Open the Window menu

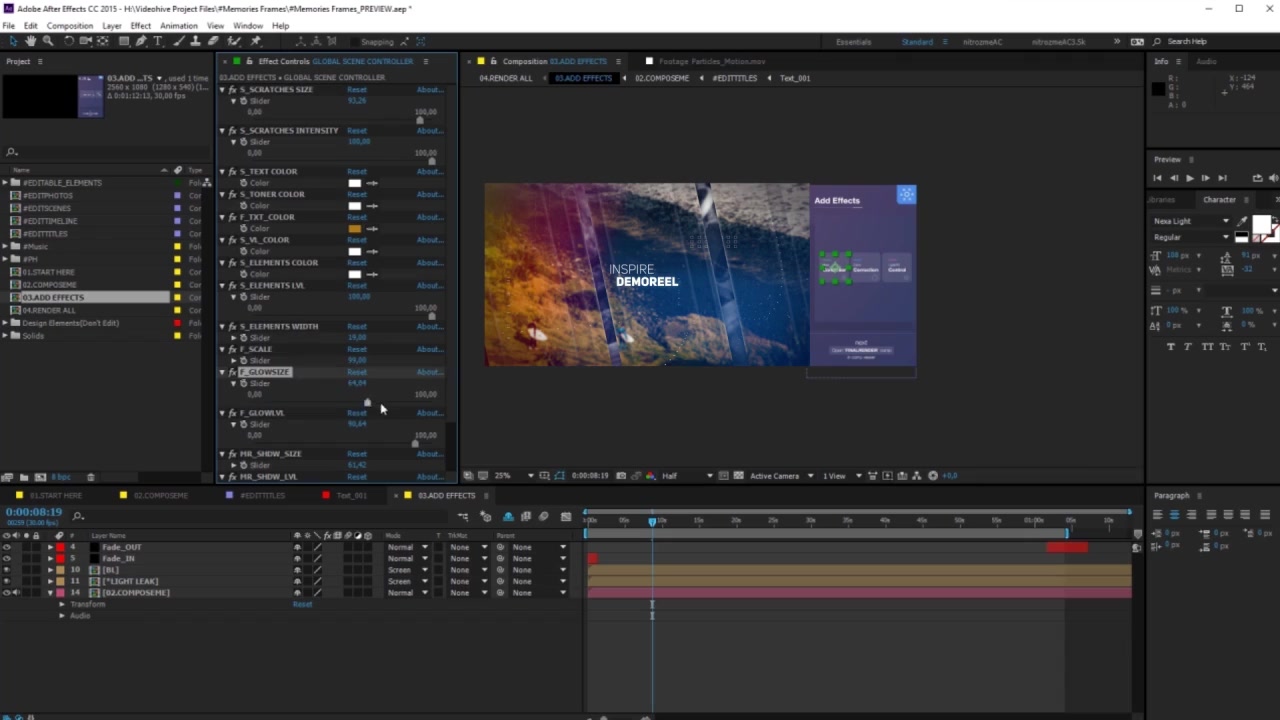[x=248, y=26]
